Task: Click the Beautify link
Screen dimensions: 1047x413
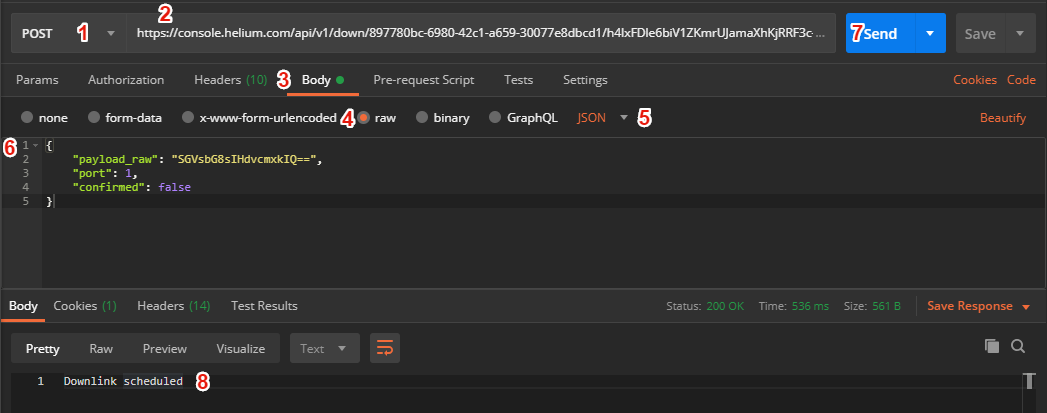Action: (x=1002, y=117)
